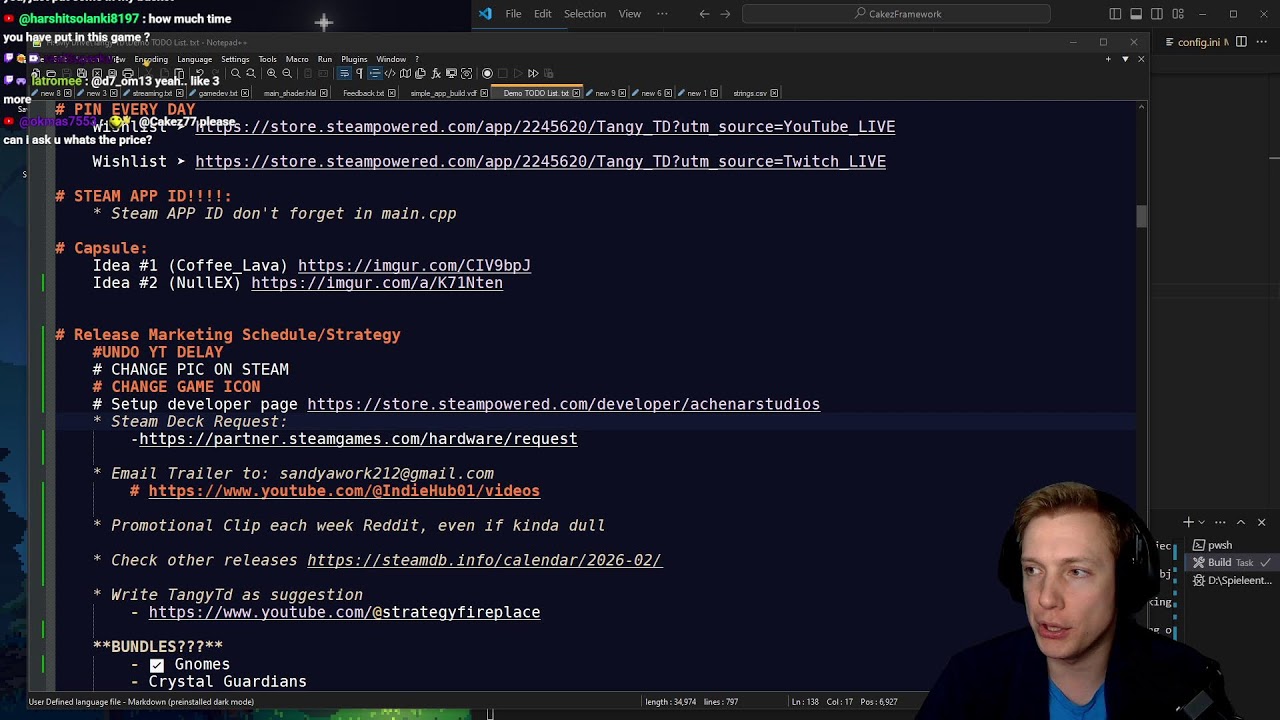Split the VS Code editor right

tap(1241, 42)
